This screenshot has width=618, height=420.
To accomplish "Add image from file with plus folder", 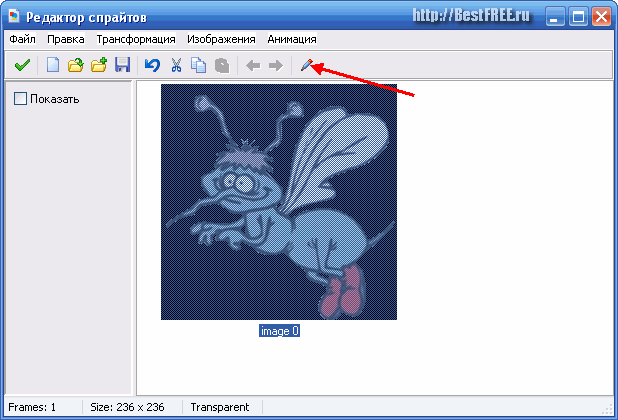I will tap(99, 65).
